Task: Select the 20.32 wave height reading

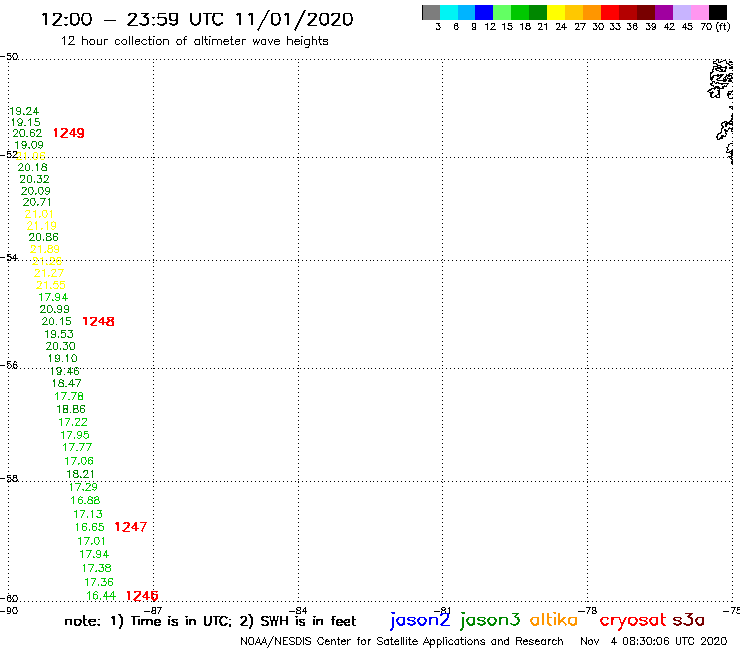Action: coord(34,179)
